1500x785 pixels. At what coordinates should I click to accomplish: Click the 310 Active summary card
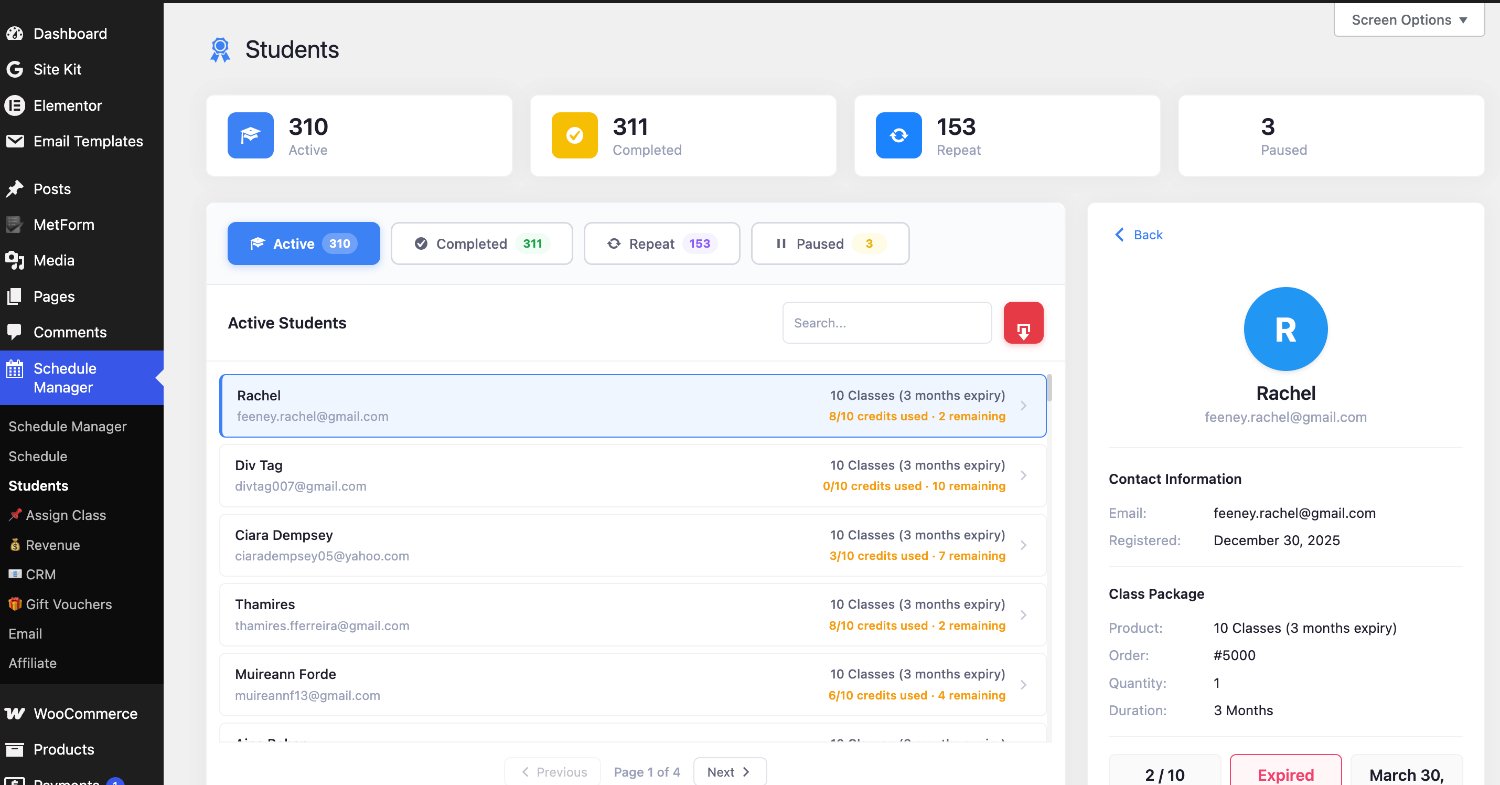pyautogui.click(x=359, y=136)
